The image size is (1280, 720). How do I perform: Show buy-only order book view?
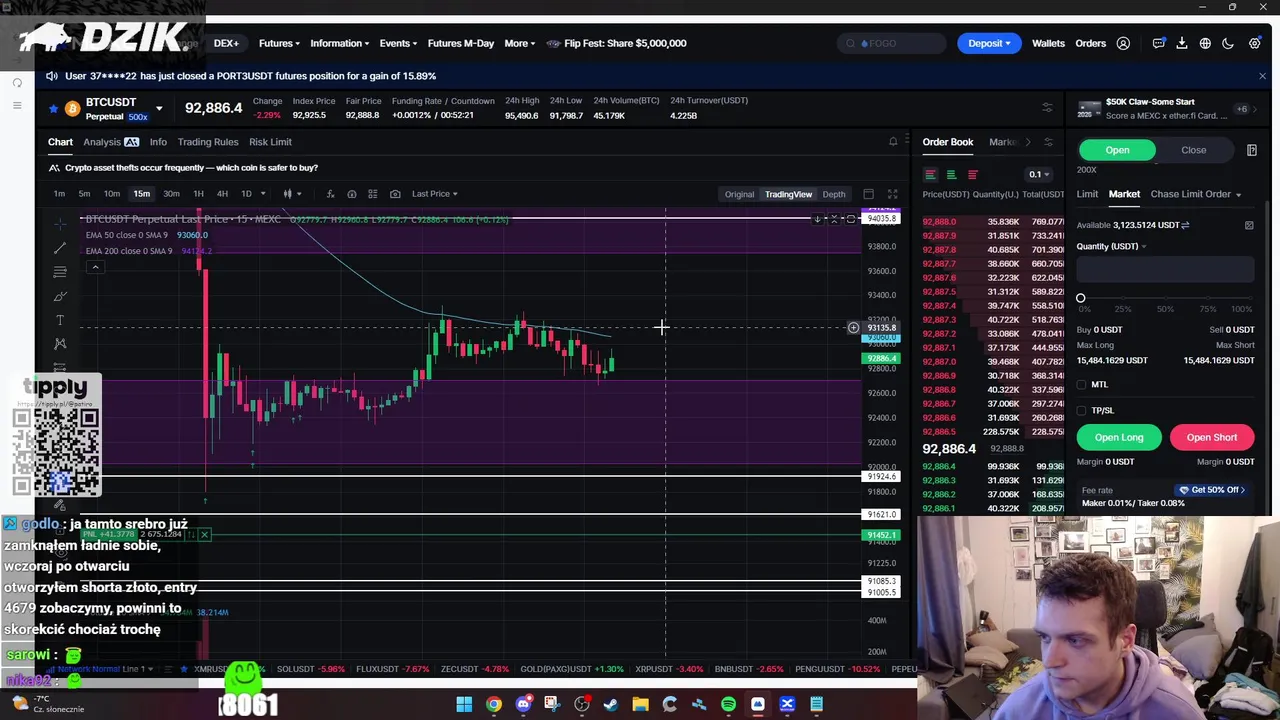(x=951, y=175)
